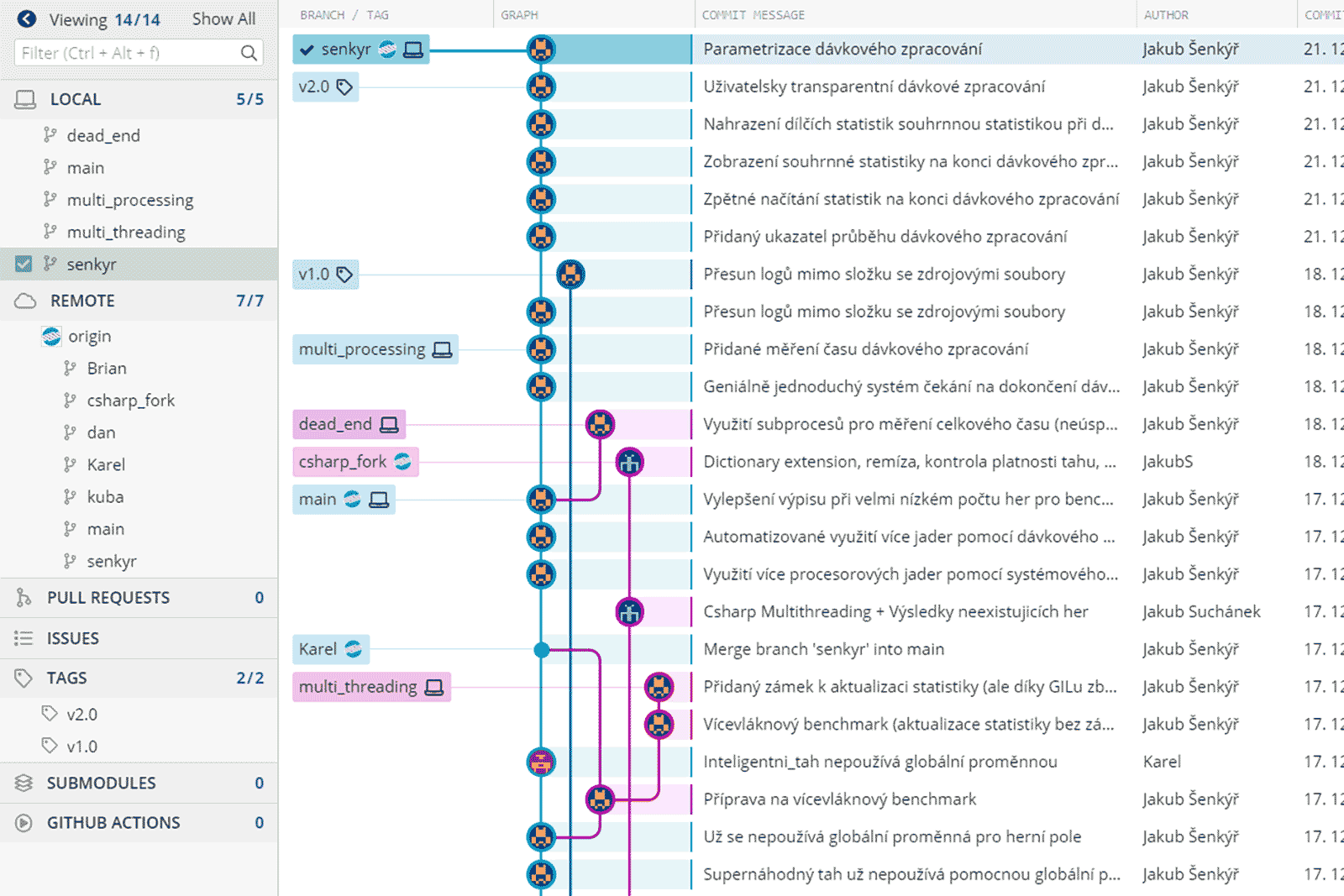The height and width of the screenshot is (896, 1344).
Task: Expand the ISSUES section
Action: [139, 638]
